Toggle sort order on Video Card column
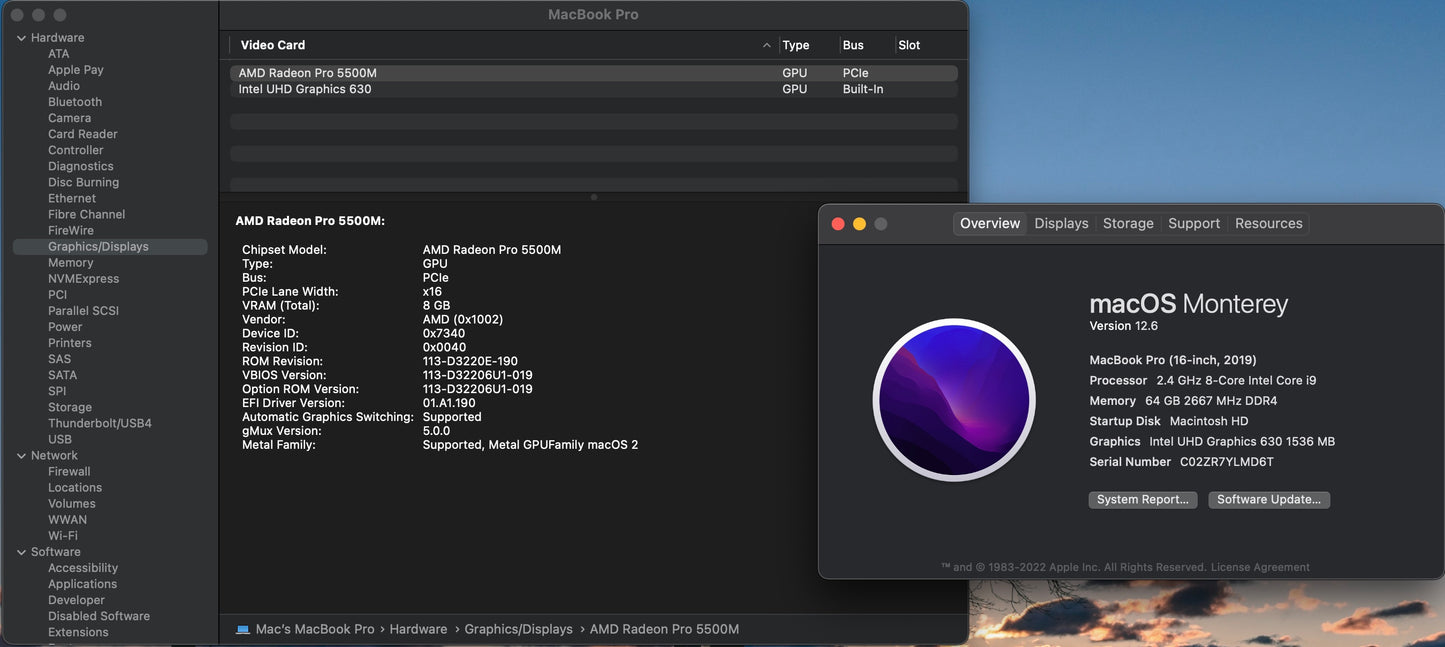Screen dimensions: 1445x647 270,45
